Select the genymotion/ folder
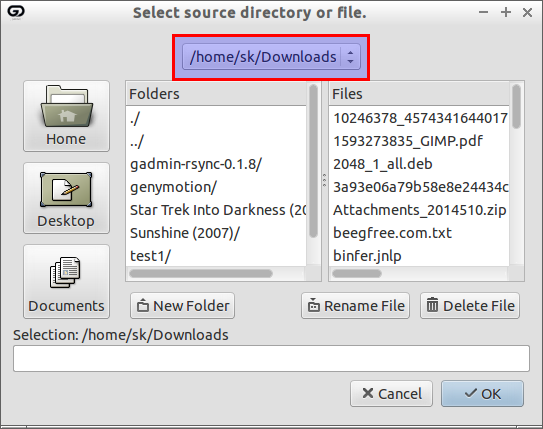The image size is (543, 429). click(x=173, y=187)
